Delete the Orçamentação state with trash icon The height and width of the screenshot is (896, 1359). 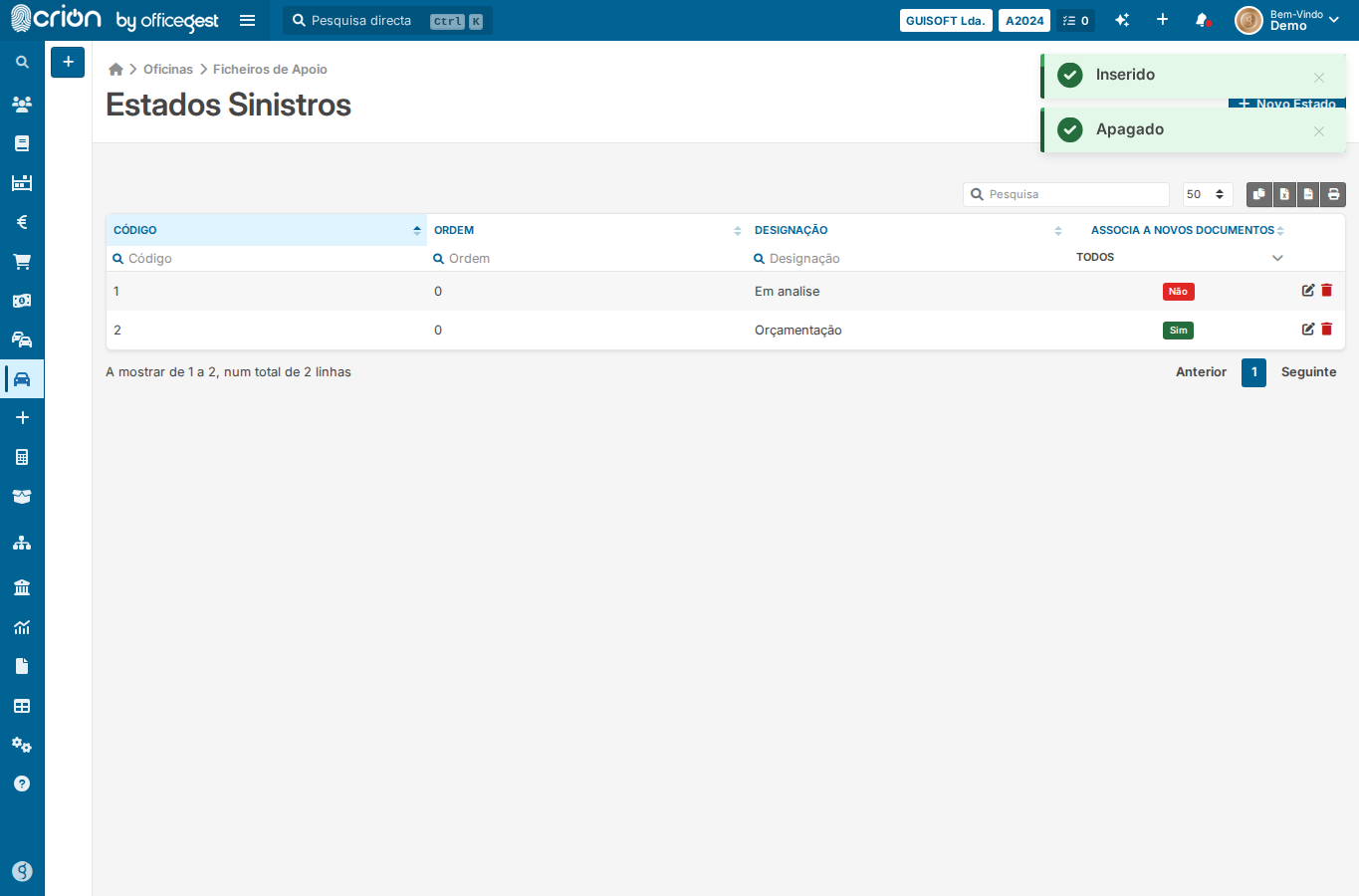click(1326, 329)
